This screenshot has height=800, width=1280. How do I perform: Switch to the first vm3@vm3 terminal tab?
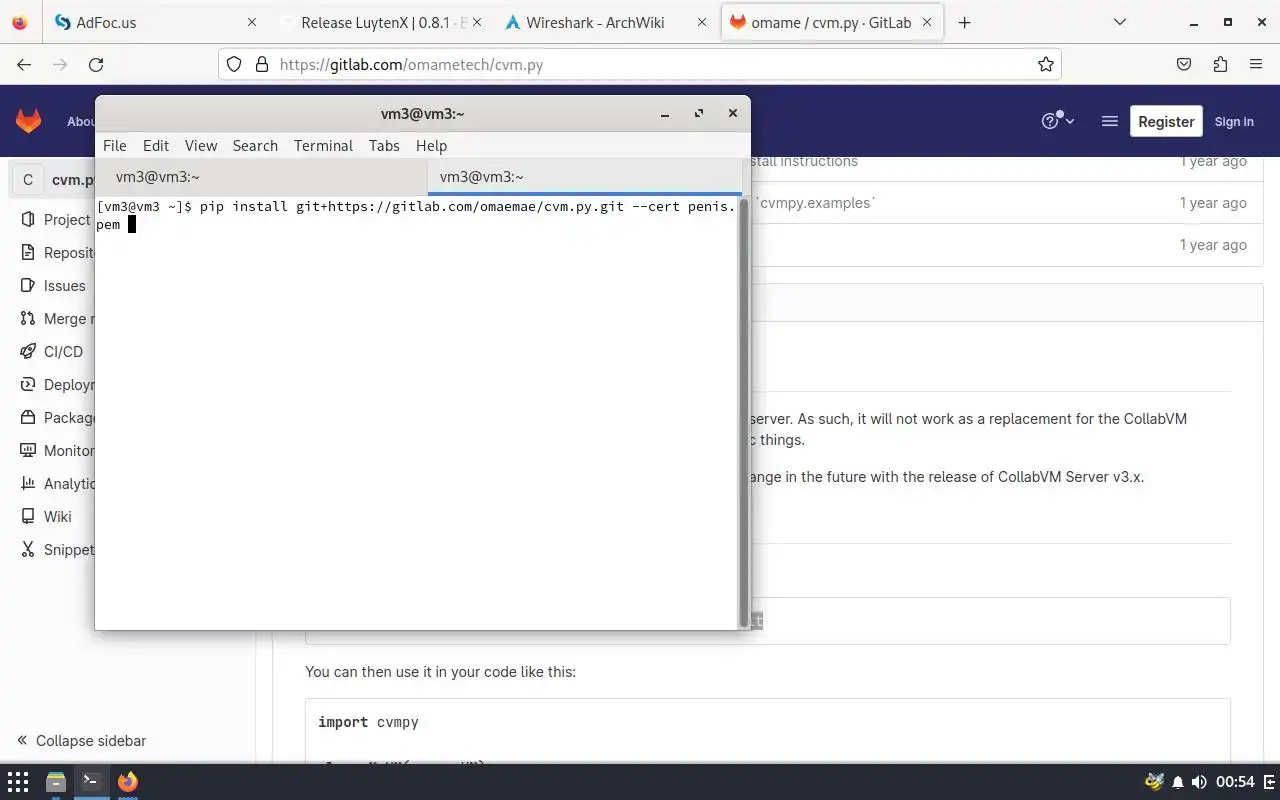tap(261, 176)
